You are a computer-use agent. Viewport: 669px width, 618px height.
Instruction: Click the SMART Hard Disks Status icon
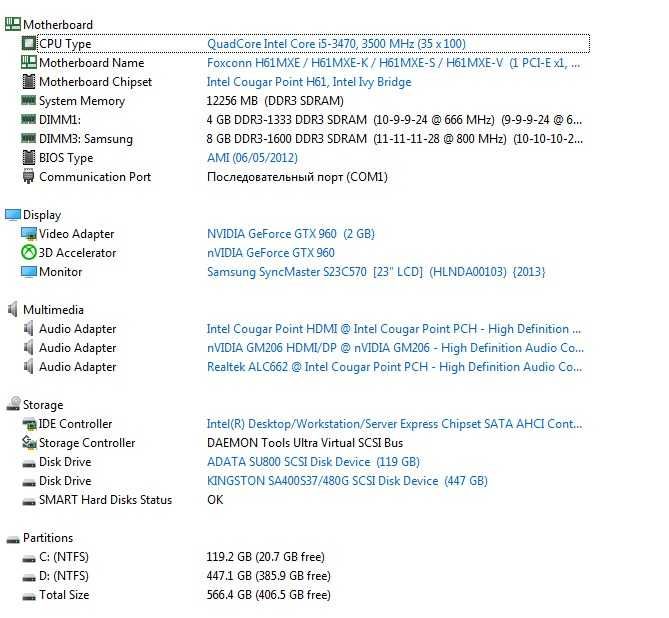point(29,501)
